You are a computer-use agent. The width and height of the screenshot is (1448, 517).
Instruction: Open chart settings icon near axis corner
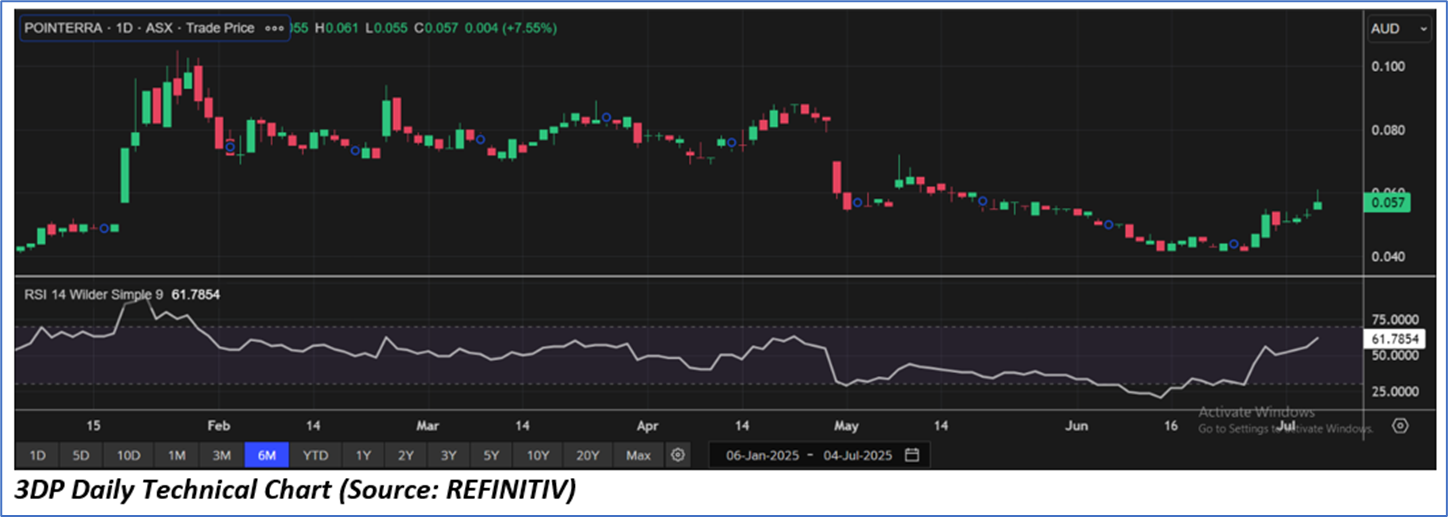click(1400, 425)
